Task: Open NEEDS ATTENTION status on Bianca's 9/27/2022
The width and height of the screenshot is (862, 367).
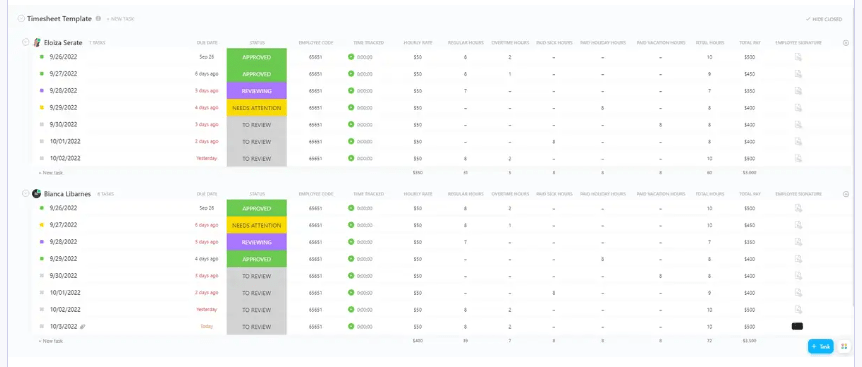Action: (257, 225)
